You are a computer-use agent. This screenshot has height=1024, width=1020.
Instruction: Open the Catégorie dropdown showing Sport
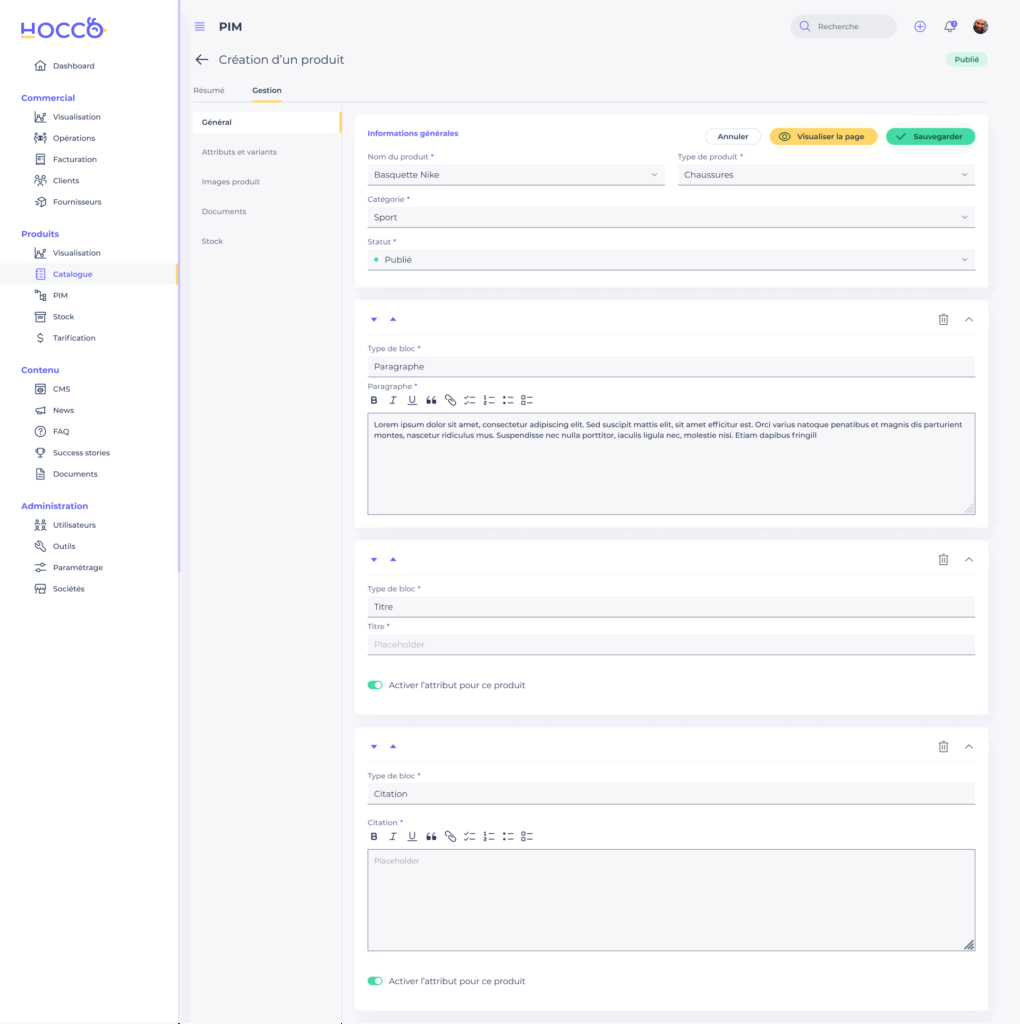670,217
